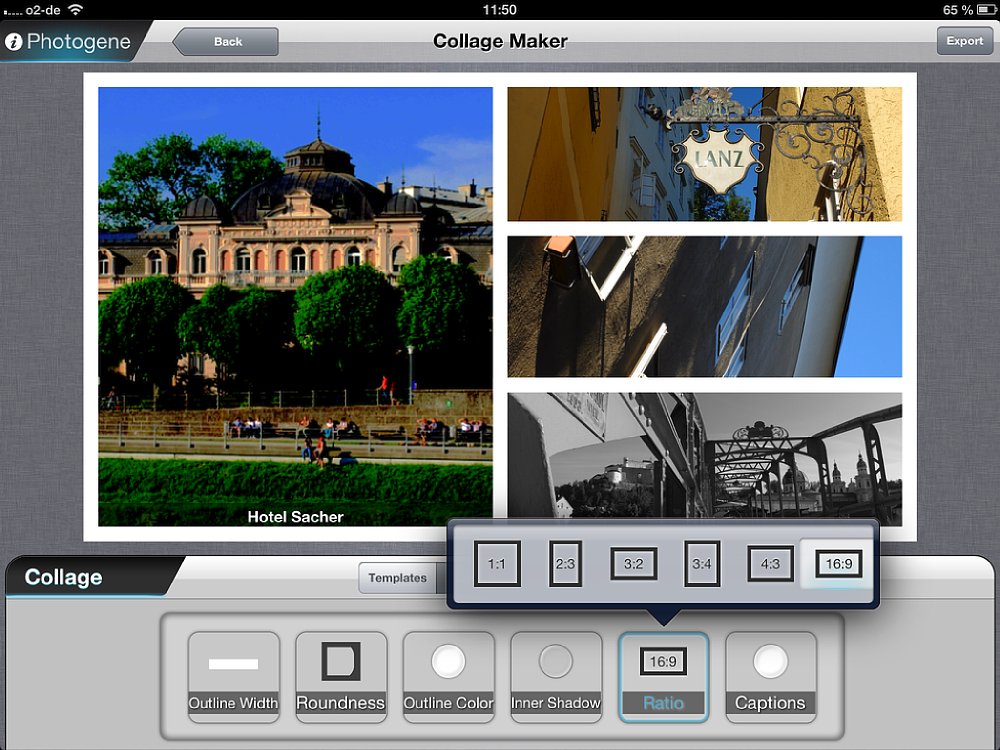
Task: Toggle the Captions option
Action: (x=770, y=677)
